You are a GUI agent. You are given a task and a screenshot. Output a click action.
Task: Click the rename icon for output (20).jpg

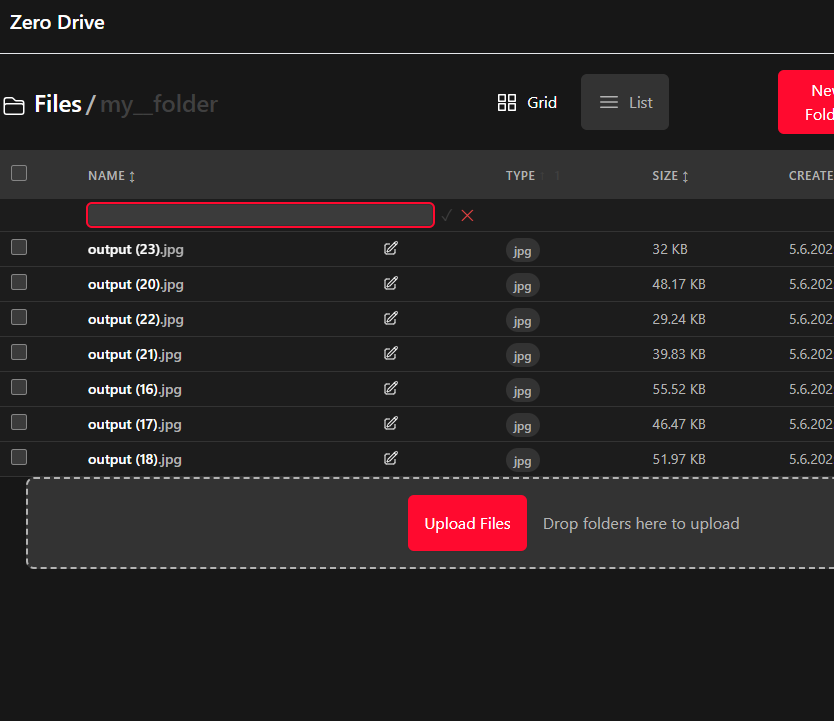click(391, 283)
